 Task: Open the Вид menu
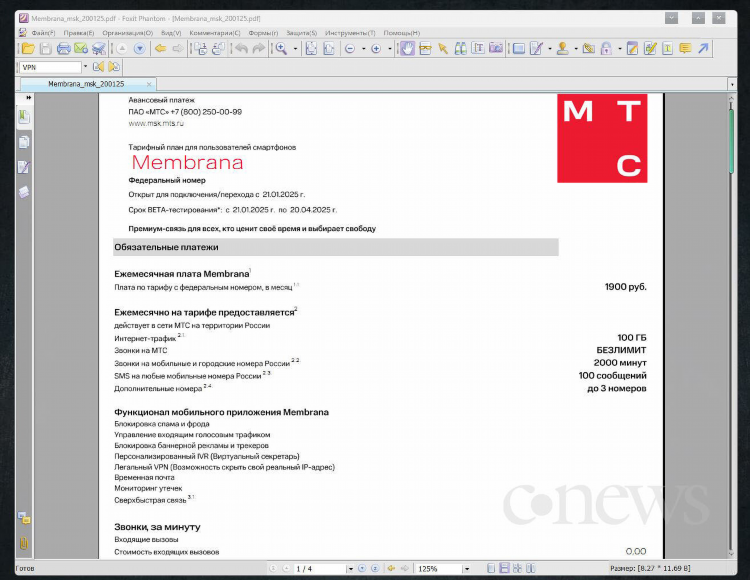(x=171, y=33)
